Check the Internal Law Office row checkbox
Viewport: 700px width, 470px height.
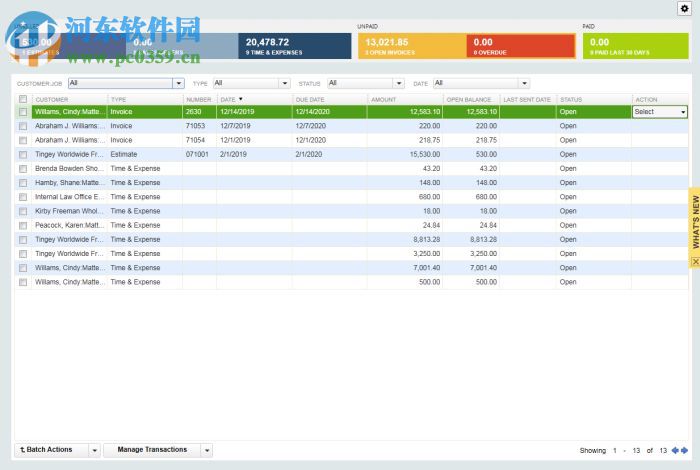23,197
